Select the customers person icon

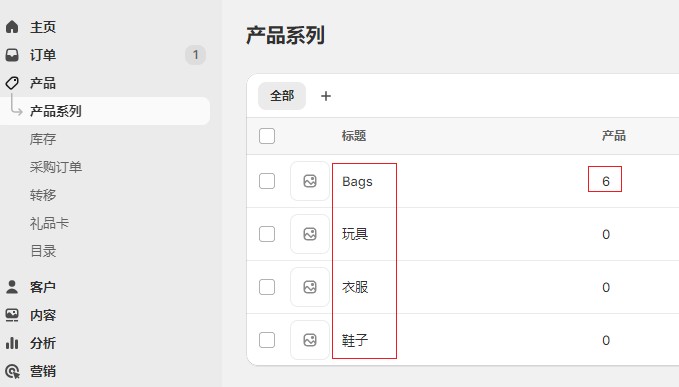12,287
